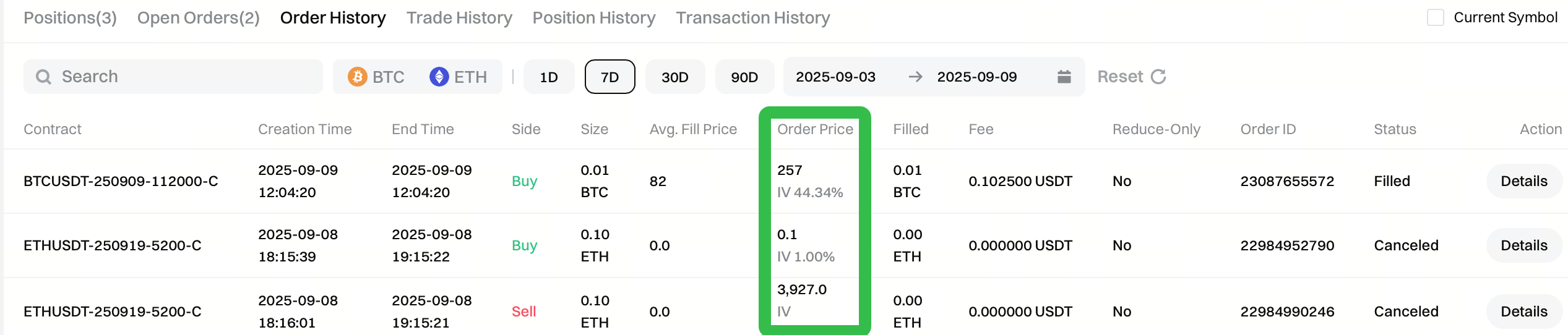This screenshot has width=1568, height=335.
Task: Select the 7D time range
Action: 610,77
